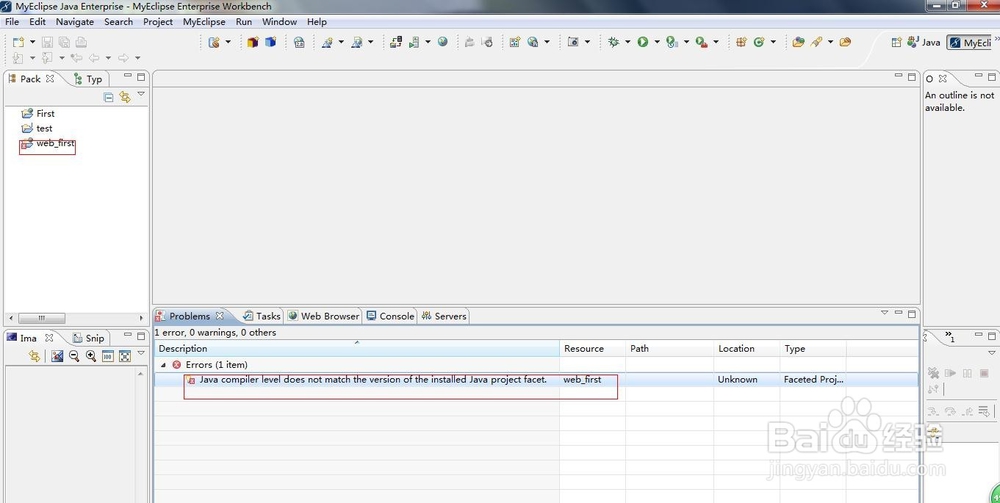This screenshot has width=1000, height=503.
Task: Maximize the editor area panel
Action: (912, 77)
